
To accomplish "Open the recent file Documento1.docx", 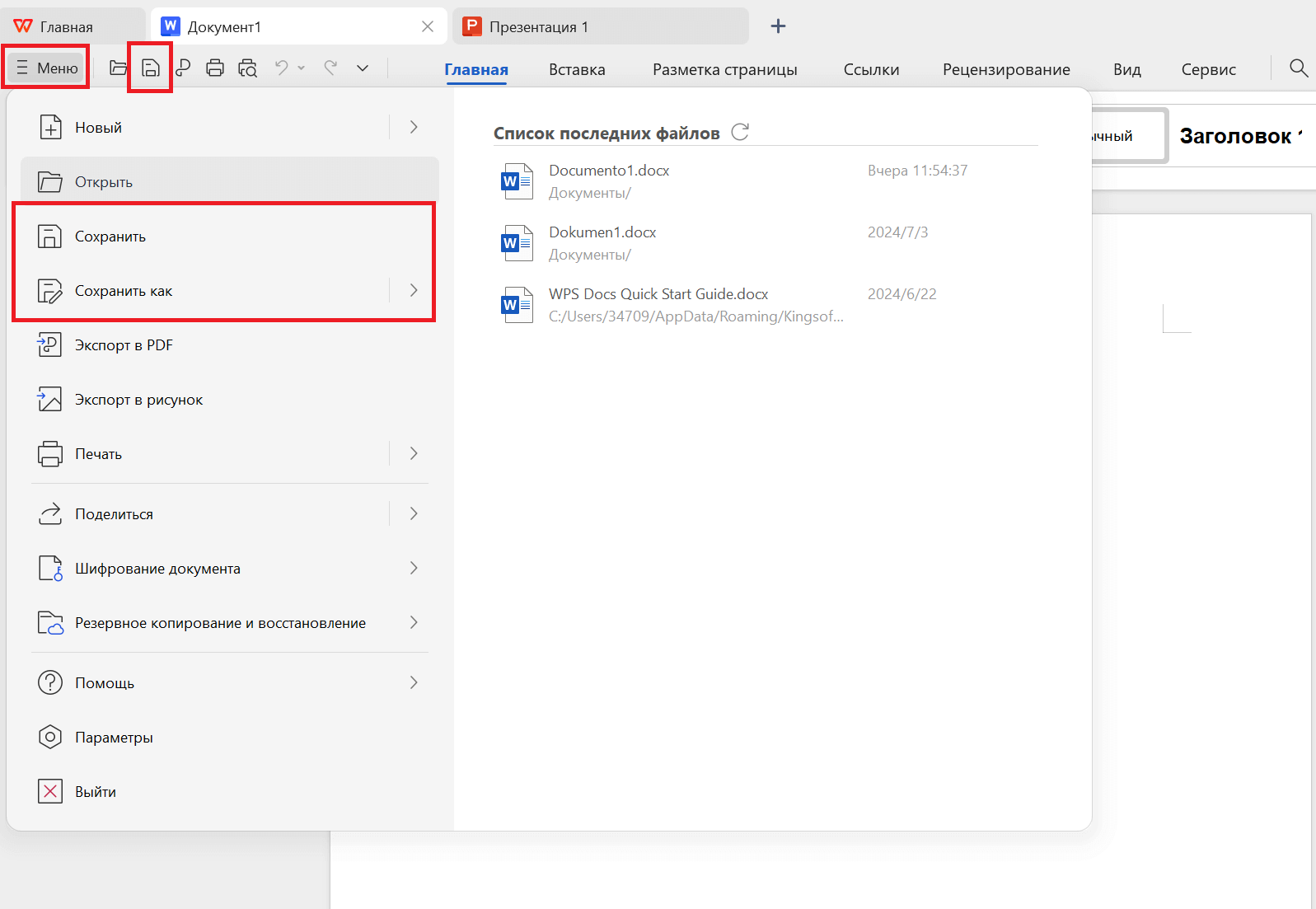I will pyautogui.click(x=609, y=171).
